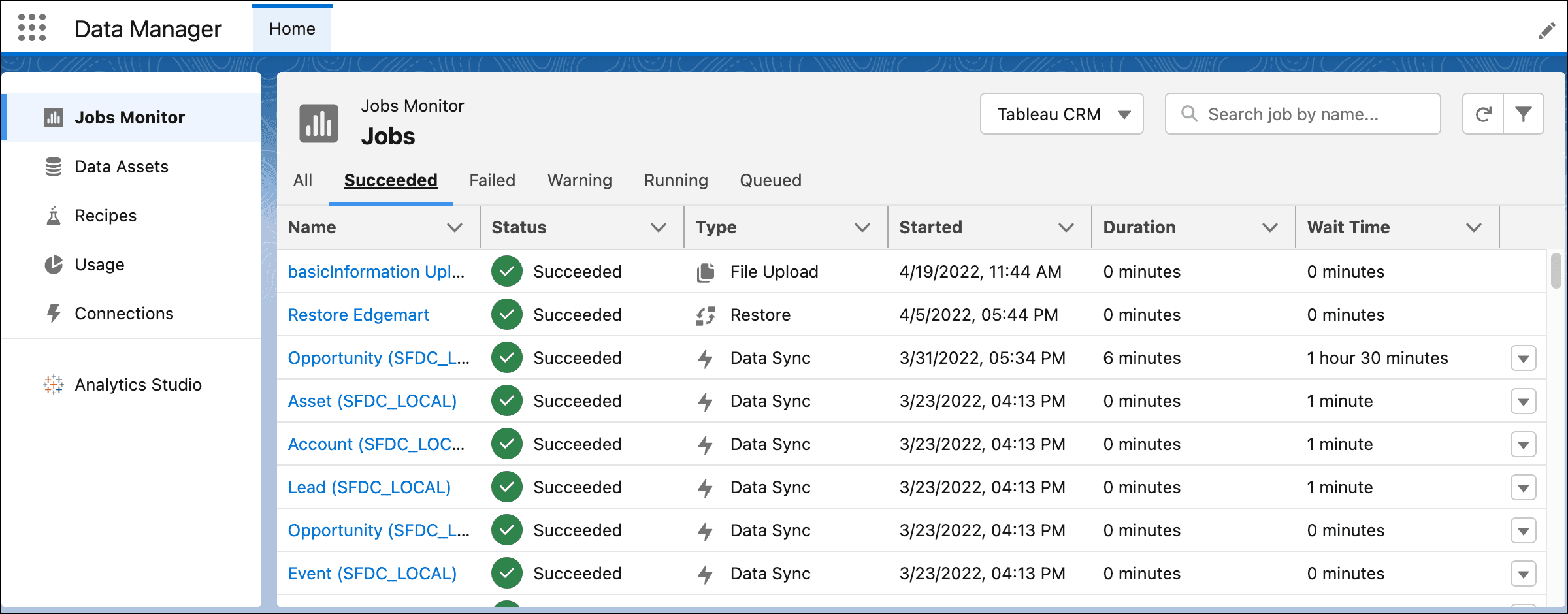Open Data Assets in the sidebar
The image size is (1568, 614).
(122, 167)
